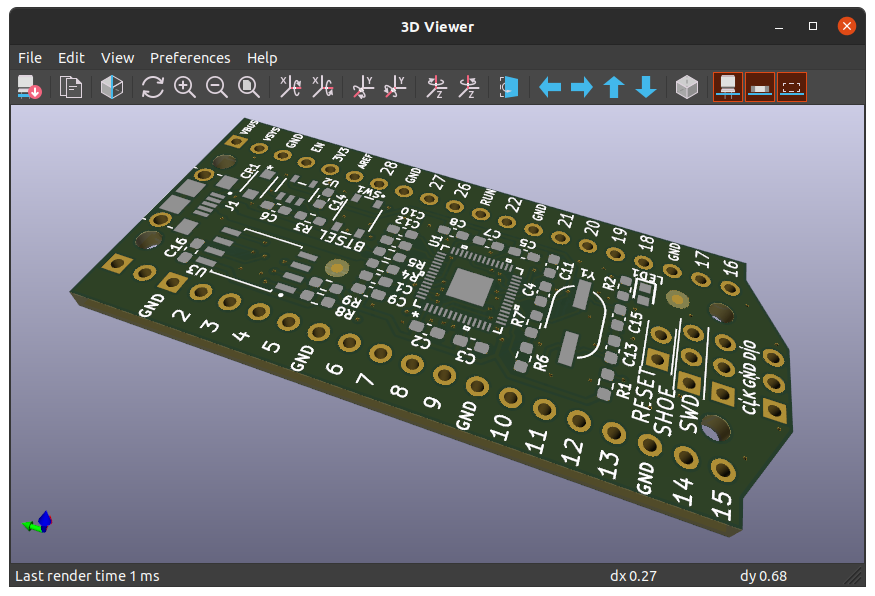
Task: Zoom in on the board
Action: [185, 87]
